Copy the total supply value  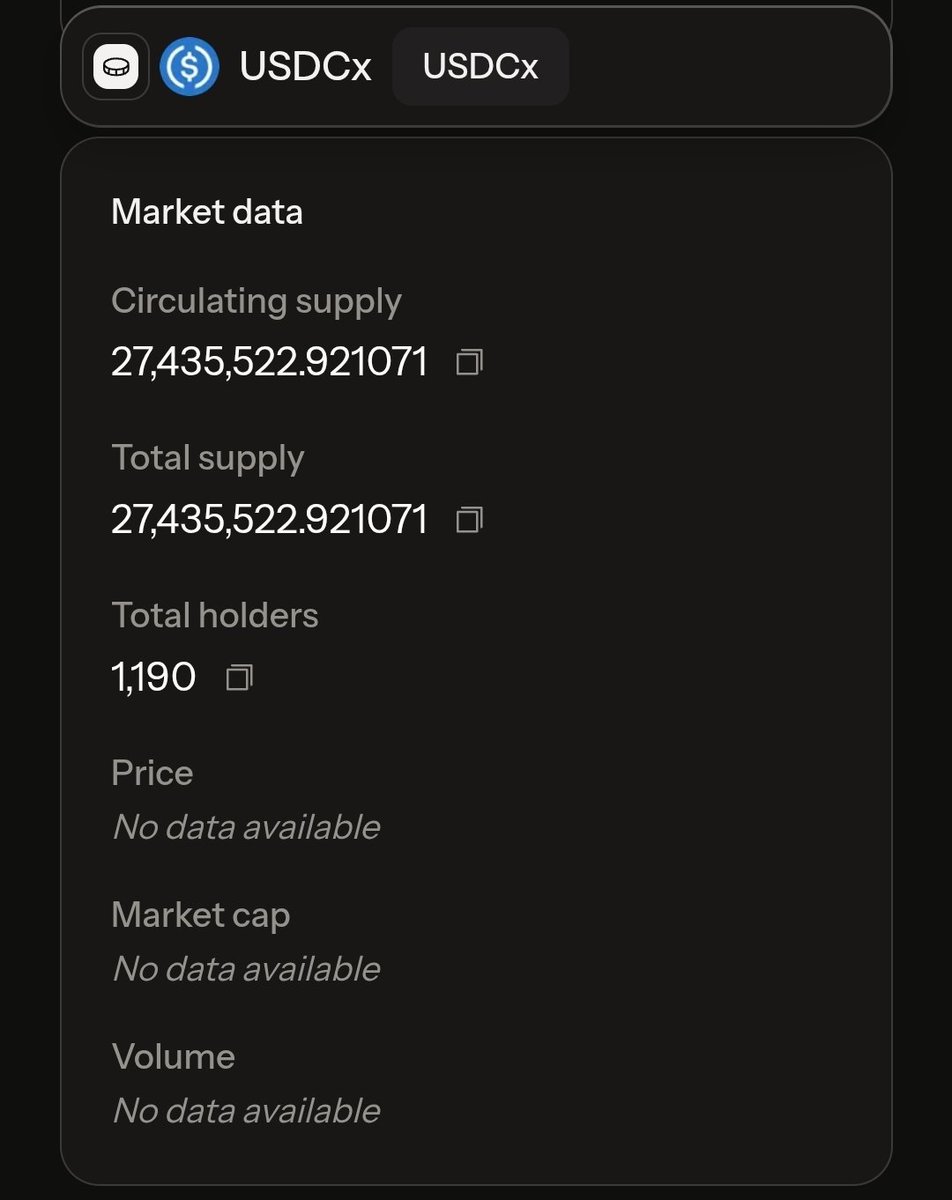pos(469,520)
